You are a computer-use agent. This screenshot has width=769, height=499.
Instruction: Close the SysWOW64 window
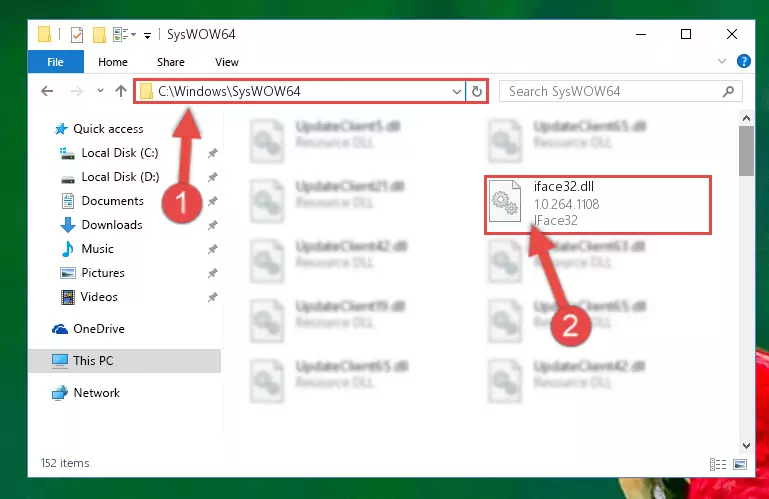coord(732,34)
